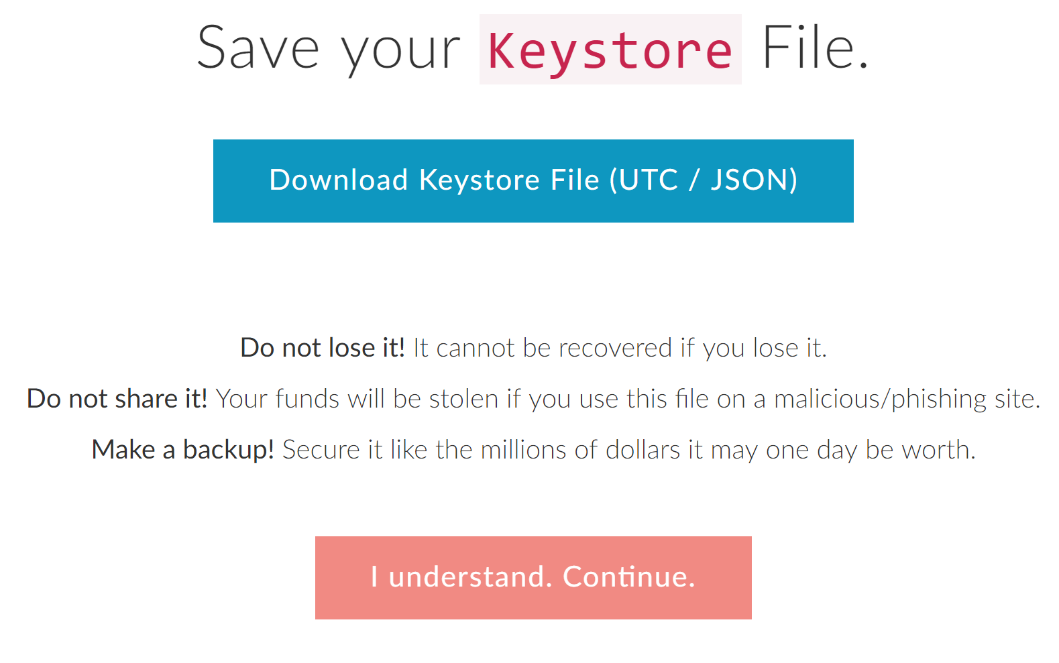Click the word Continue on the red button
The width and height of the screenshot is (1059, 663).
tap(628, 577)
